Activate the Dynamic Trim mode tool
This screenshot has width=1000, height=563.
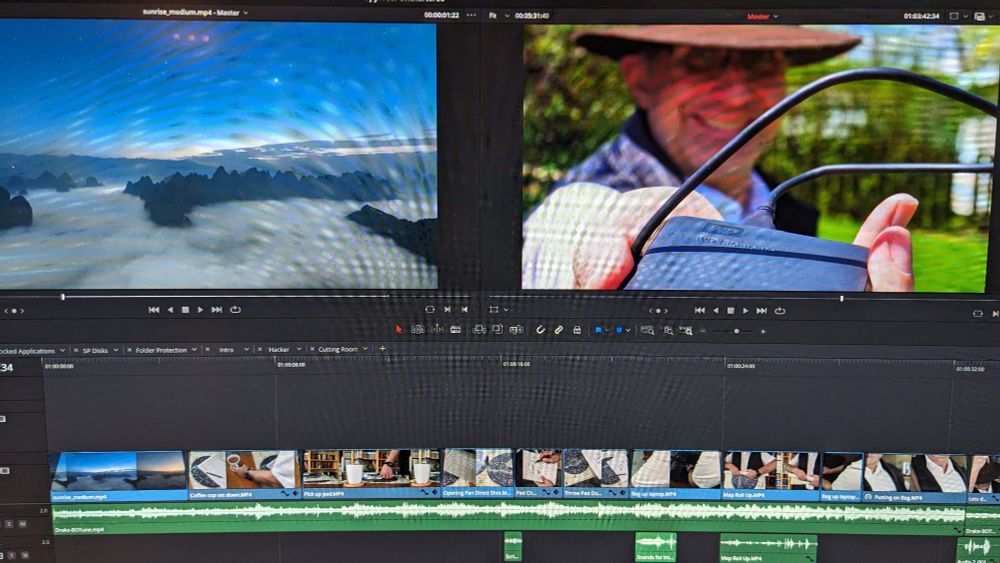tap(438, 330)
